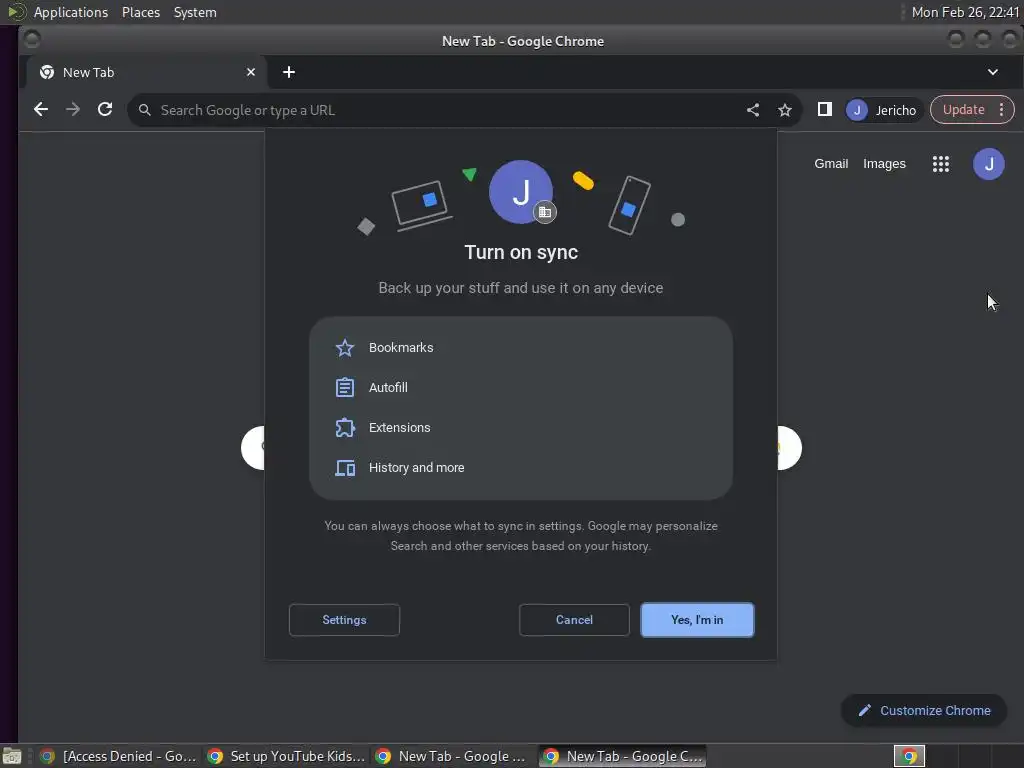Image resolution: width=1024 pixels, height=768 pixels.
Task: Click the Bookmarks text in the sync list
Action: coord(401,348)
